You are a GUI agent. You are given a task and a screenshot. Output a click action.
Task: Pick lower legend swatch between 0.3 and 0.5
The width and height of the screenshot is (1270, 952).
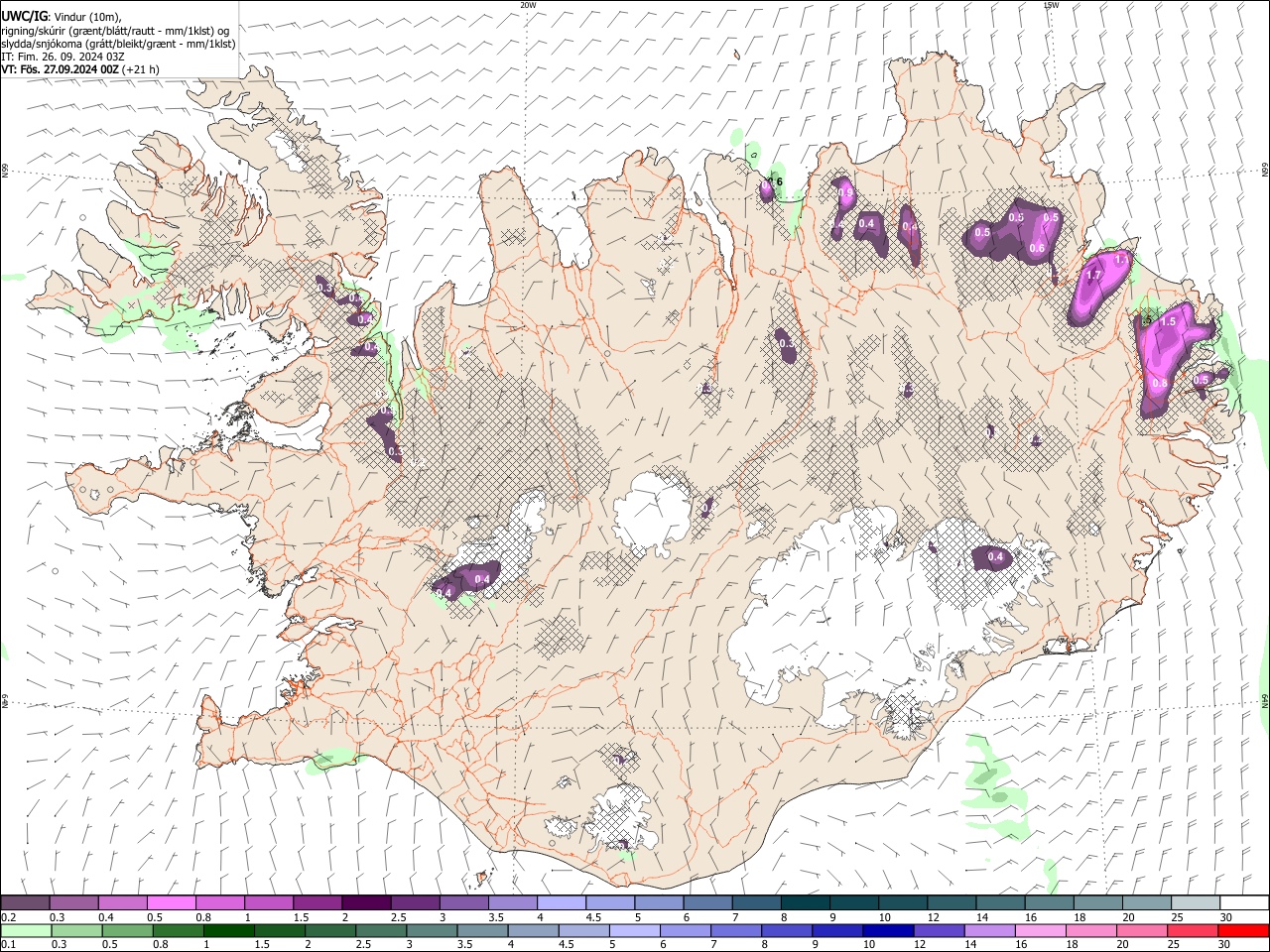76,931
